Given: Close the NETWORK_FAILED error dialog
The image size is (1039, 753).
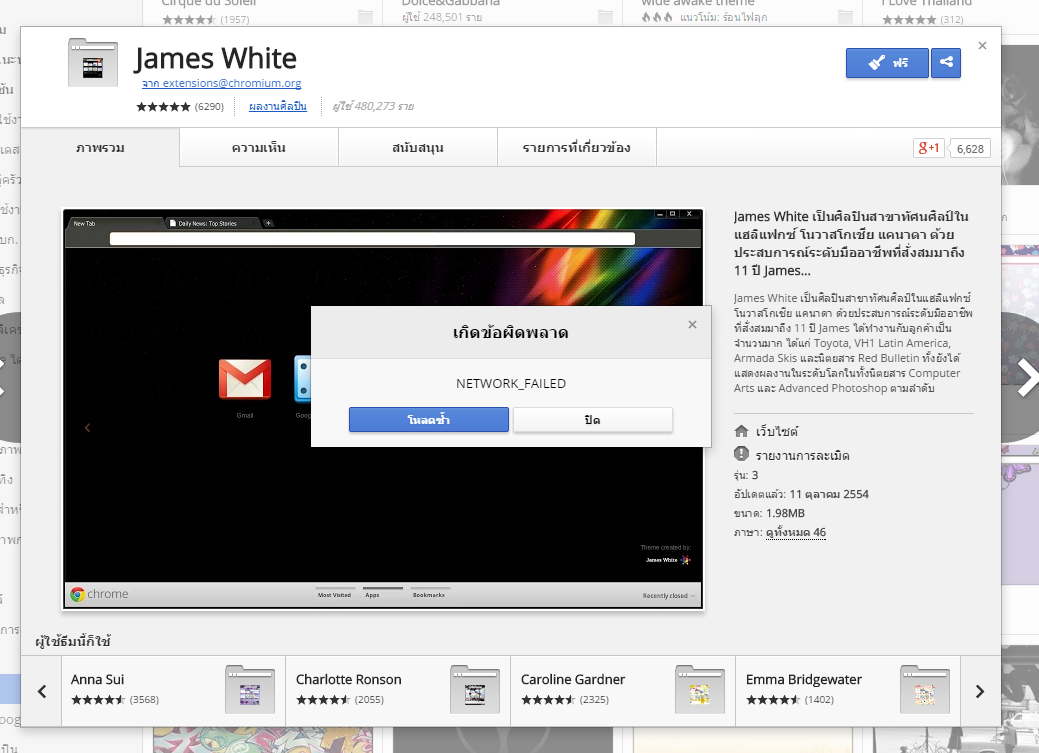Looking at the screenshot, I should click(x=692, y=324).
